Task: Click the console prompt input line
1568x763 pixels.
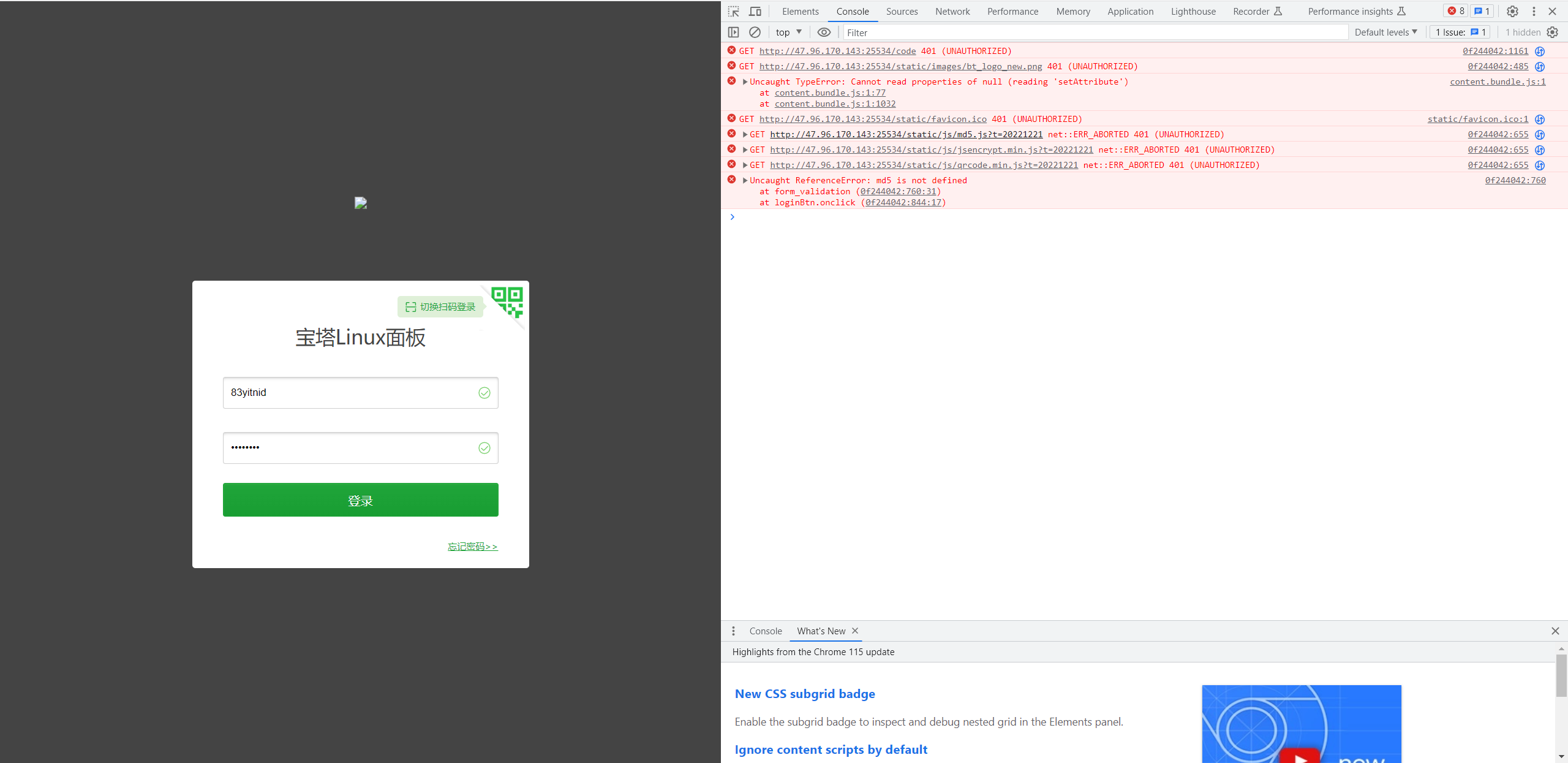Action: pyautogui.click(x=1145, y=217)
